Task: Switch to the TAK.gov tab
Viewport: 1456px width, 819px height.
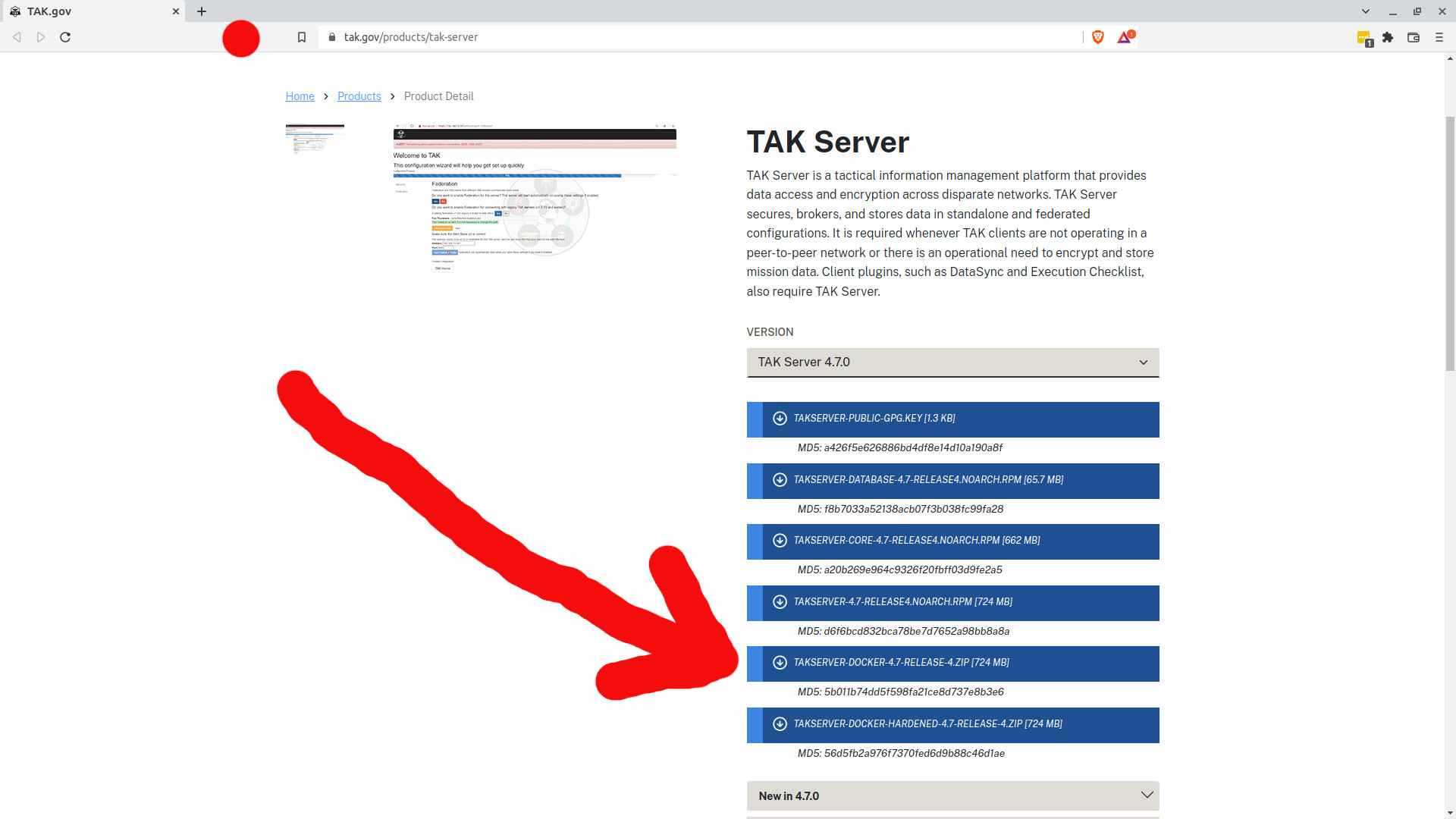Action: pyautogui.click(x=91, y=11)
